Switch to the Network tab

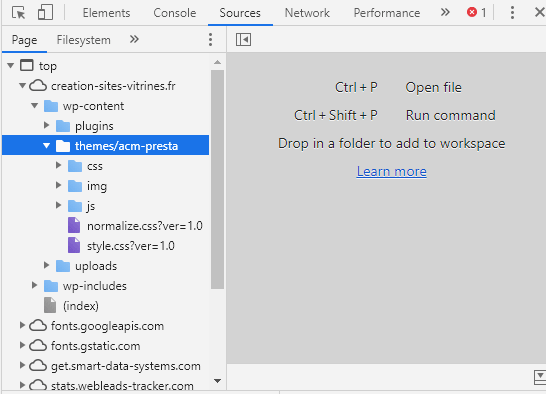pos(307,13)
